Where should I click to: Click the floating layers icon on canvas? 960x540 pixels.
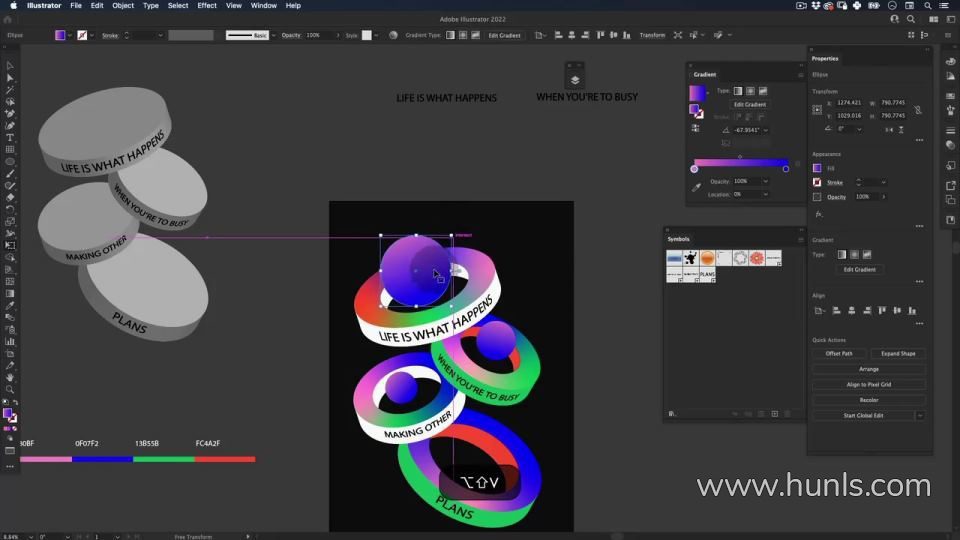pyautogui.click(x=575, y=81)
